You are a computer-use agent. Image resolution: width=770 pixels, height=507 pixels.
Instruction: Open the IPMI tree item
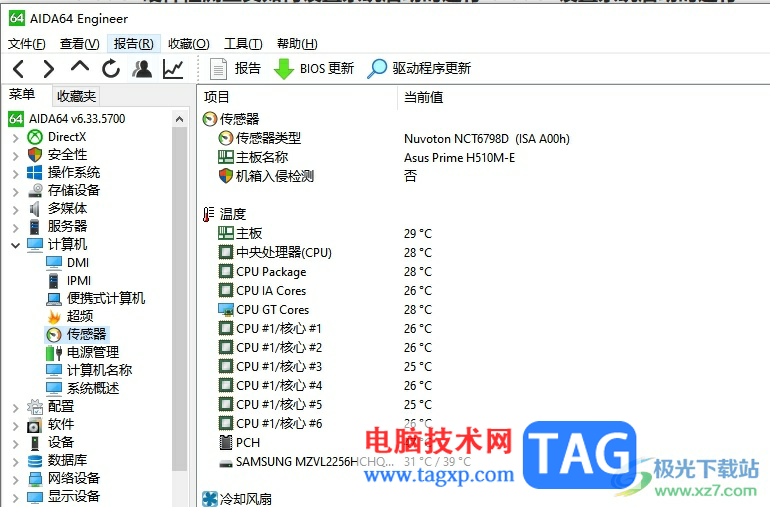68,281
